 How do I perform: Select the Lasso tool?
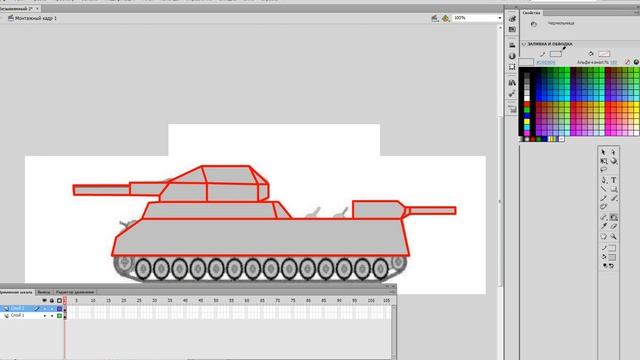(x=604, y=170)
